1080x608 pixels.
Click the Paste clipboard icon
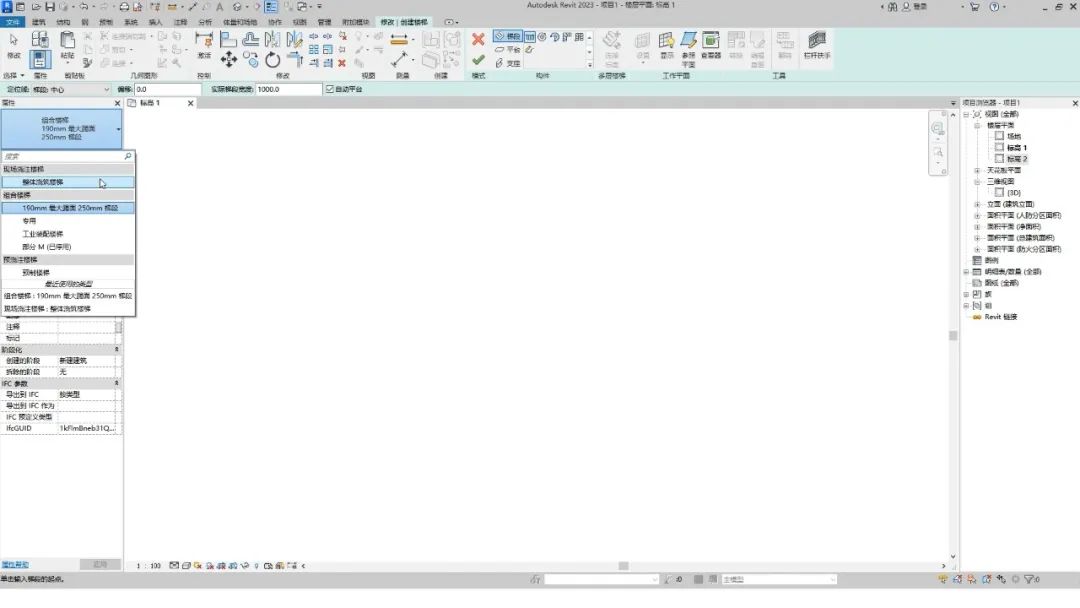67,40
